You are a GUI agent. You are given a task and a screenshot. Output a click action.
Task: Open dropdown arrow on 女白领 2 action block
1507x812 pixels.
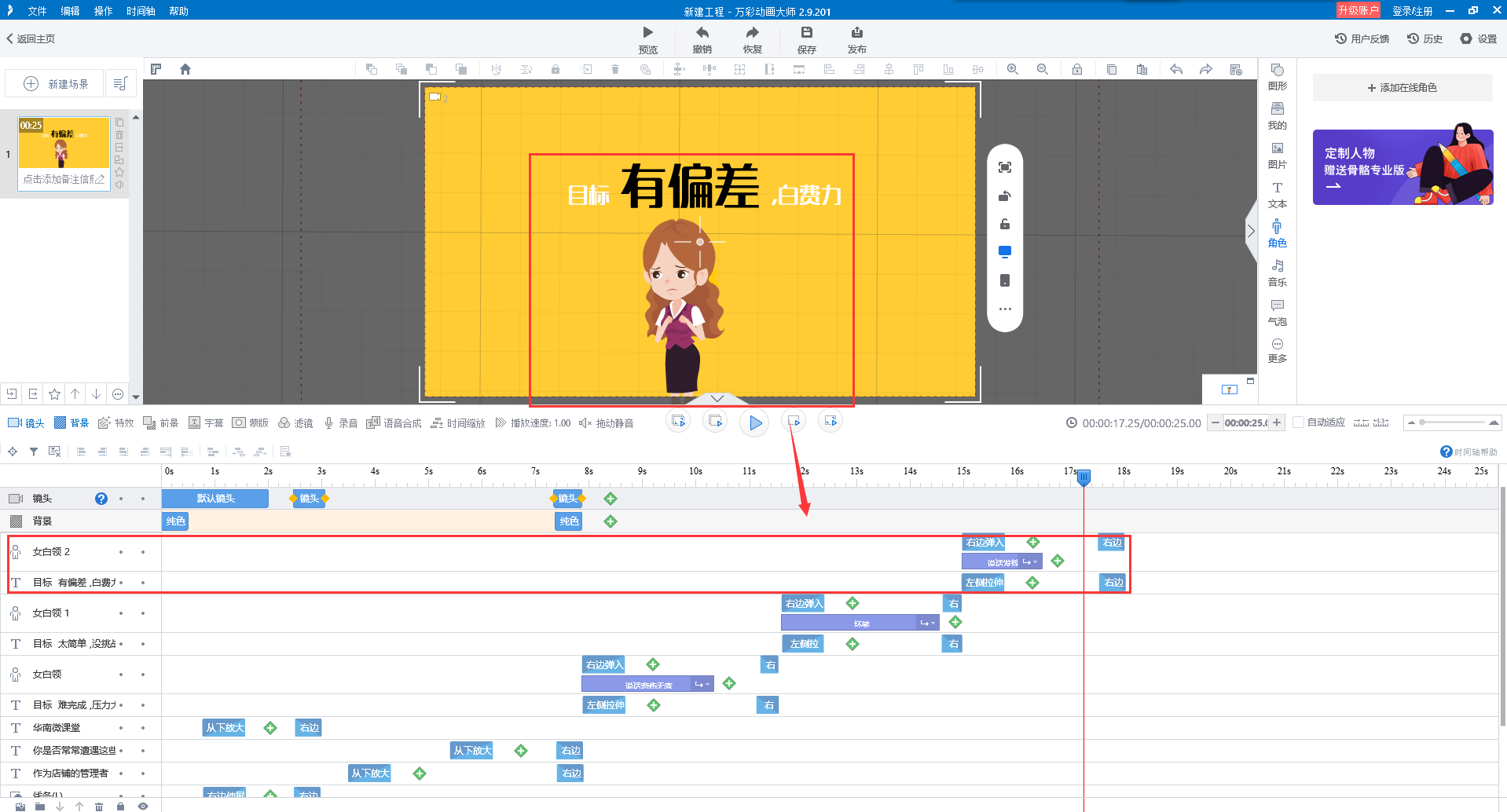(x=1036, y=562)
